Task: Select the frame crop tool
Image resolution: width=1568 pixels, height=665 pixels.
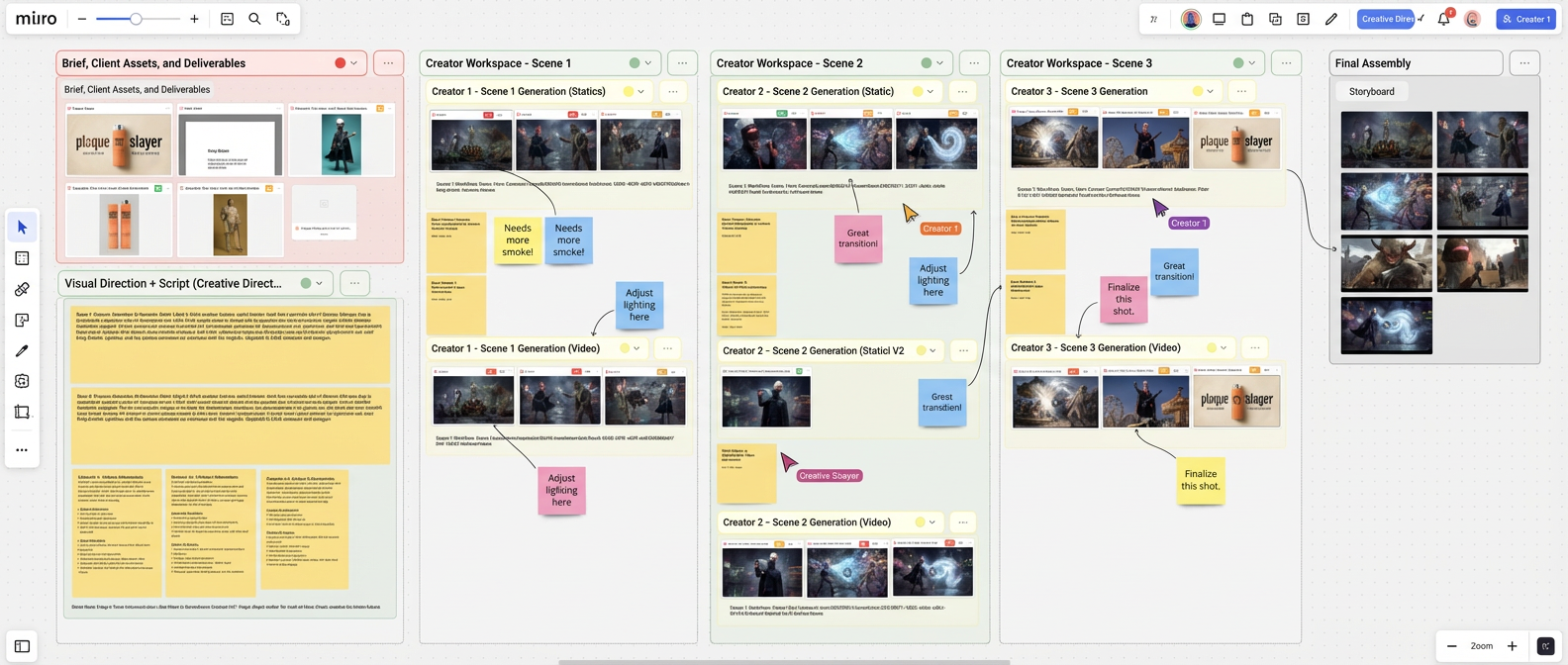Action: [22, 412]
